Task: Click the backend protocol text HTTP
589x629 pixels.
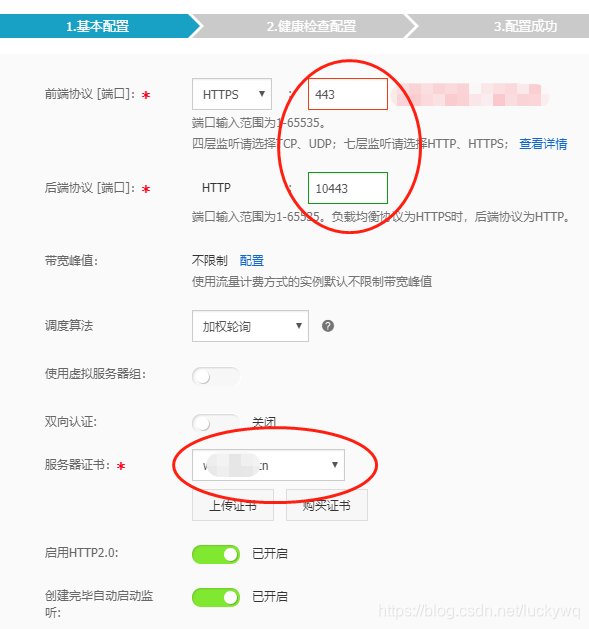Action: [x=216, y=188]
